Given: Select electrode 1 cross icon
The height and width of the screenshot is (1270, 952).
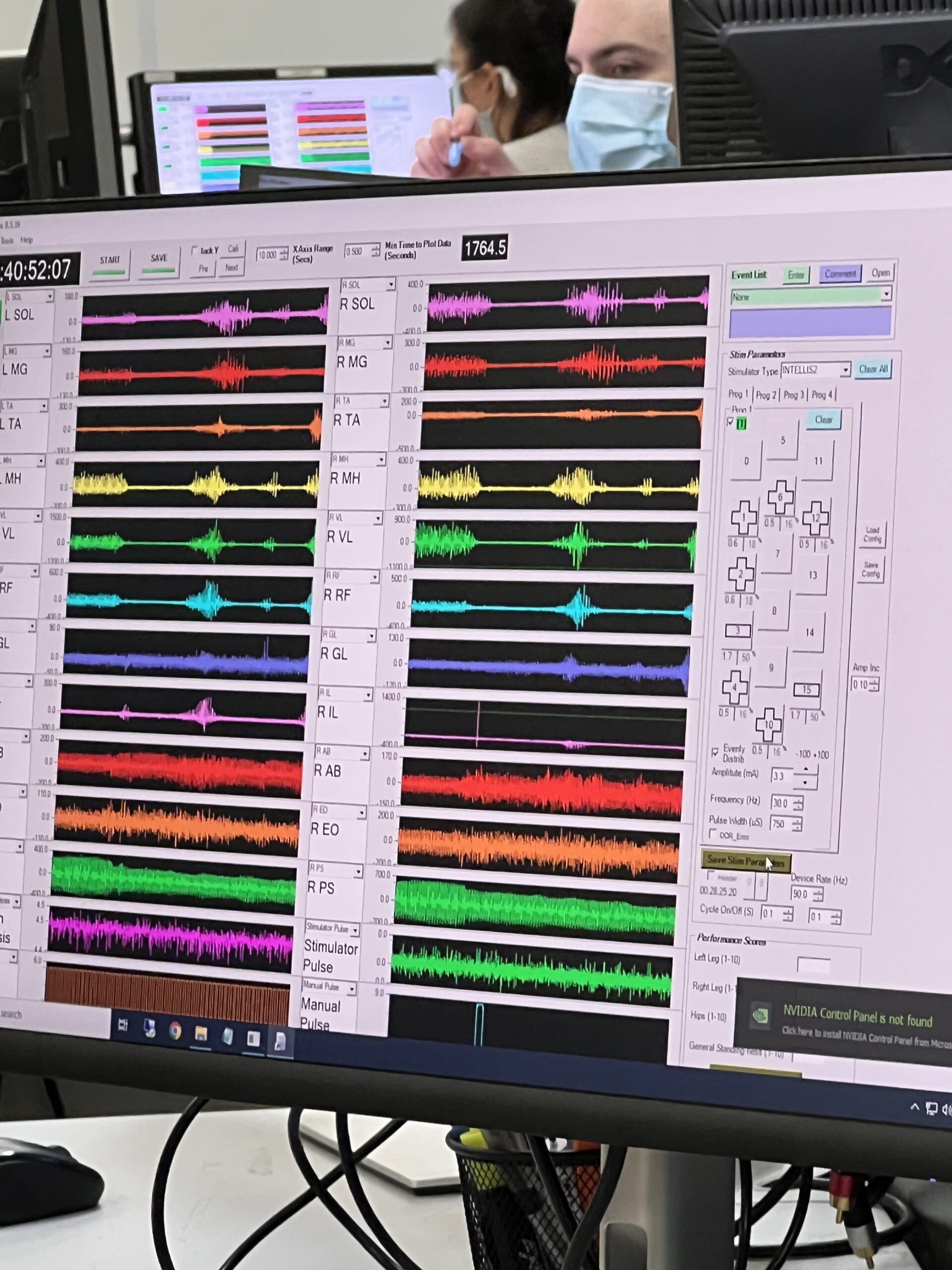Looking at the screenshot, I should point(743,517).
